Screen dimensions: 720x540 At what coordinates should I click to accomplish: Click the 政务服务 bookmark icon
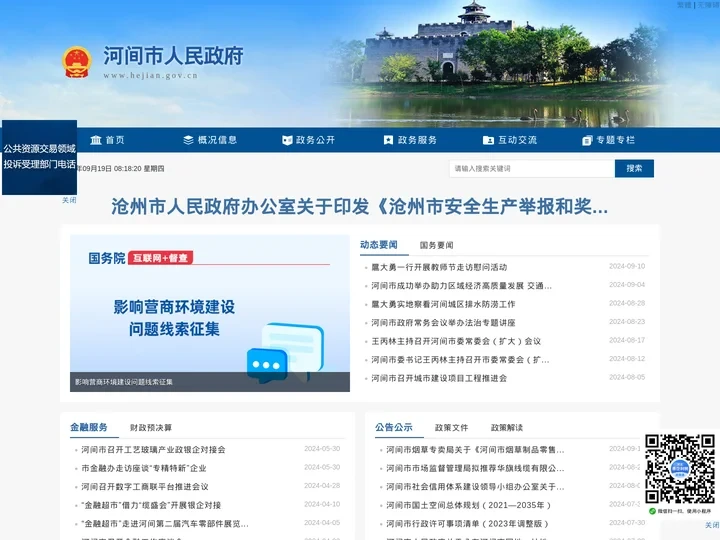[x=388, y=140]
